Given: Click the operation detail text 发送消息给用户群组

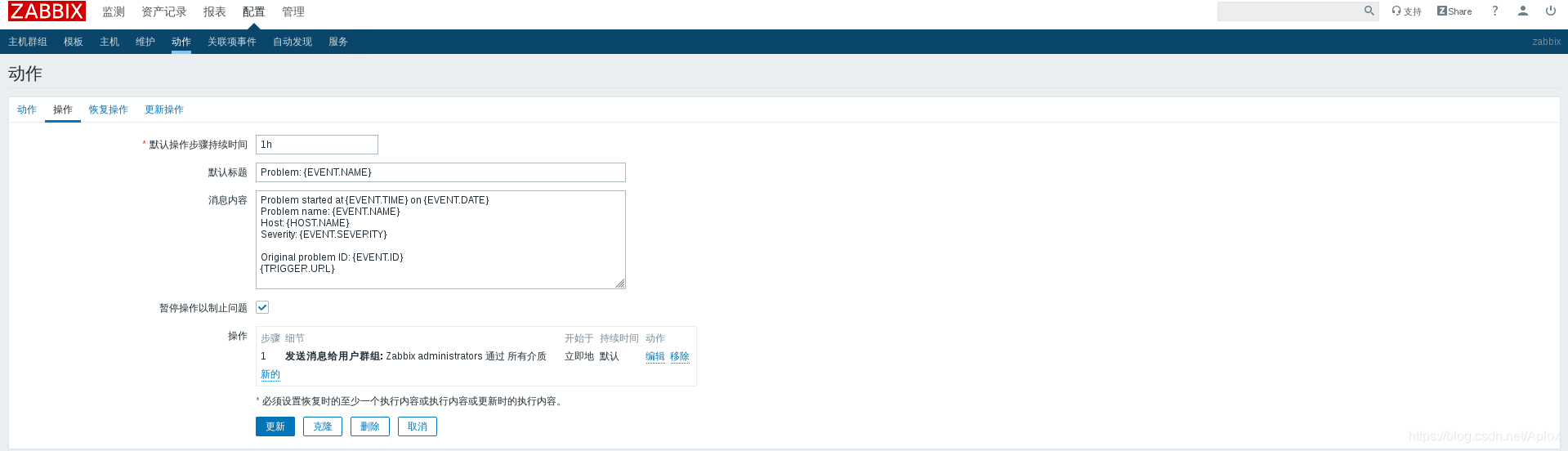Looking at the screenshot, I should click(334, 356).
